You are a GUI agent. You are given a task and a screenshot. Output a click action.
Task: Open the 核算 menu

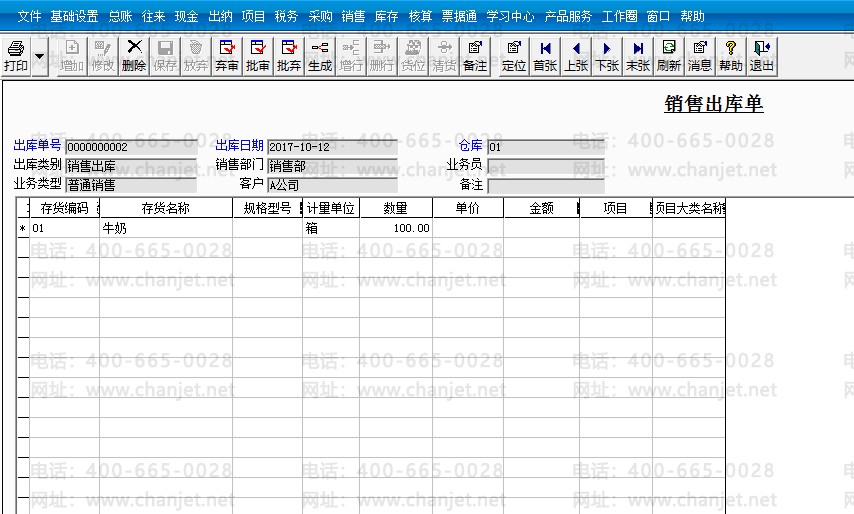420,16
